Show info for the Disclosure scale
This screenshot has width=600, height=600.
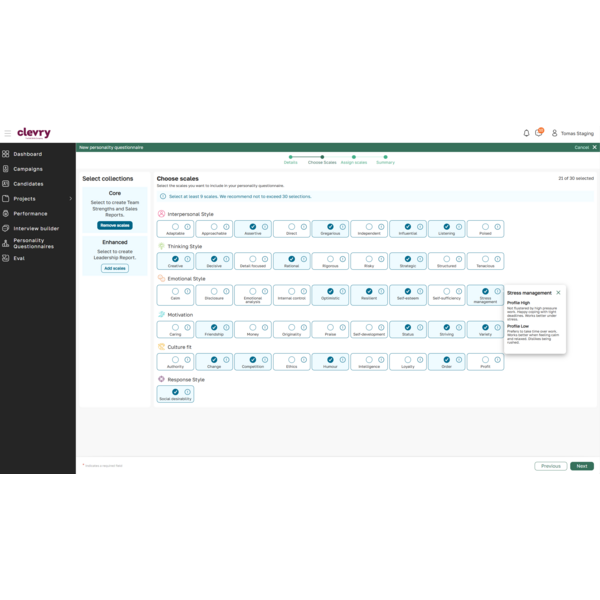[x=226, y=291]
